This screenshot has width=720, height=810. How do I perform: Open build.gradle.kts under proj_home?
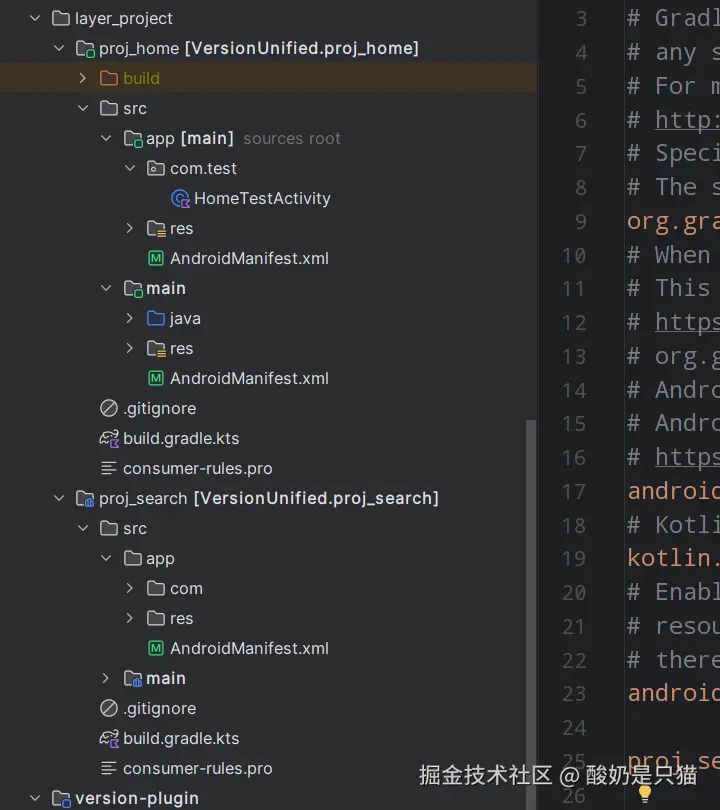[181, 439]
